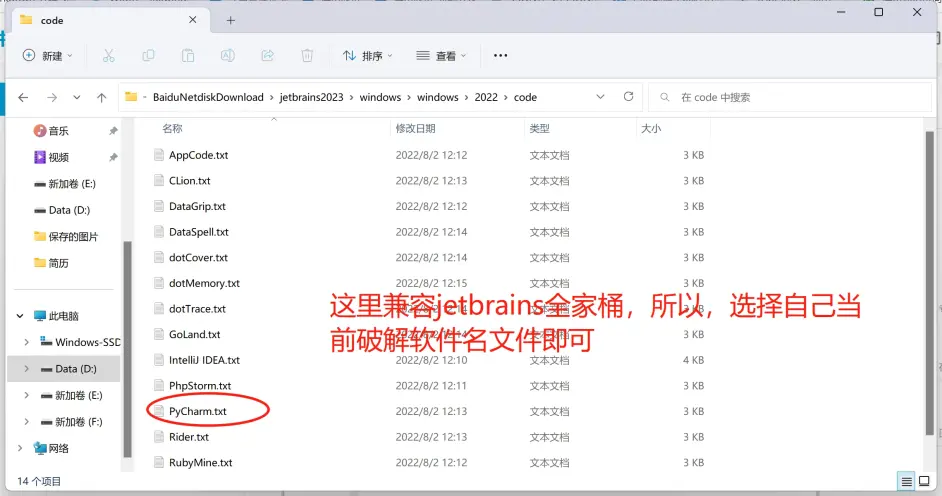Image resolution: width=942 pixels, height=496 pixels.
Task: Click the Rename icon in toolbar
Action: 228,56
